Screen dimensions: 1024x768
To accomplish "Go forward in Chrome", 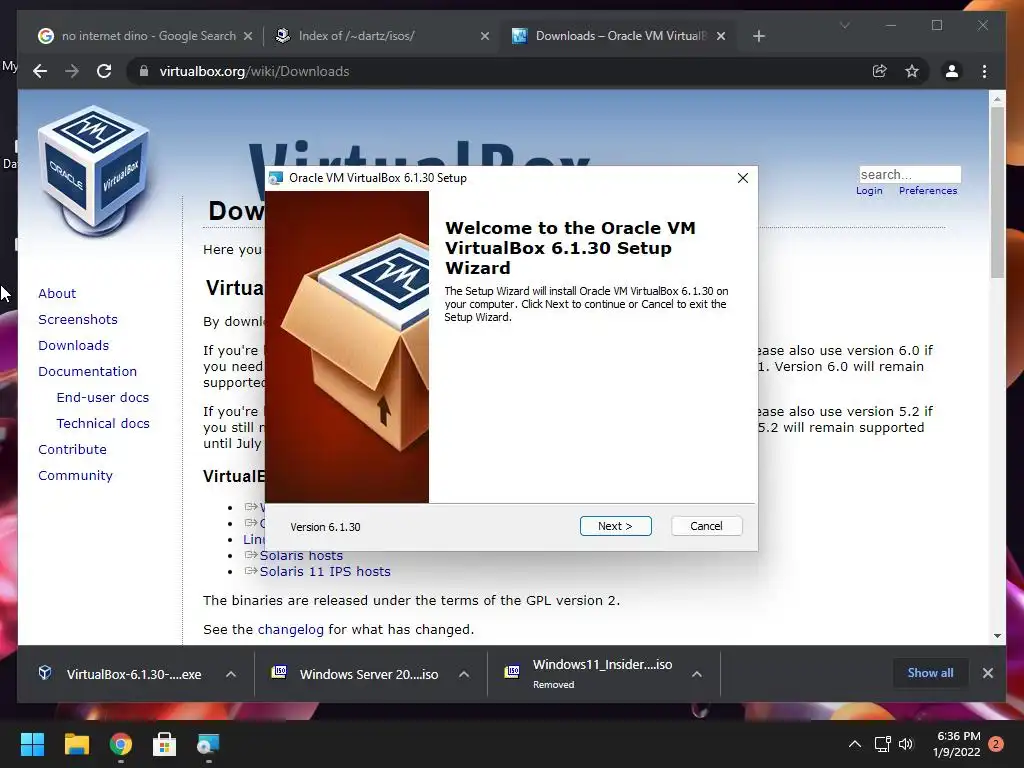I will point(72,71).
